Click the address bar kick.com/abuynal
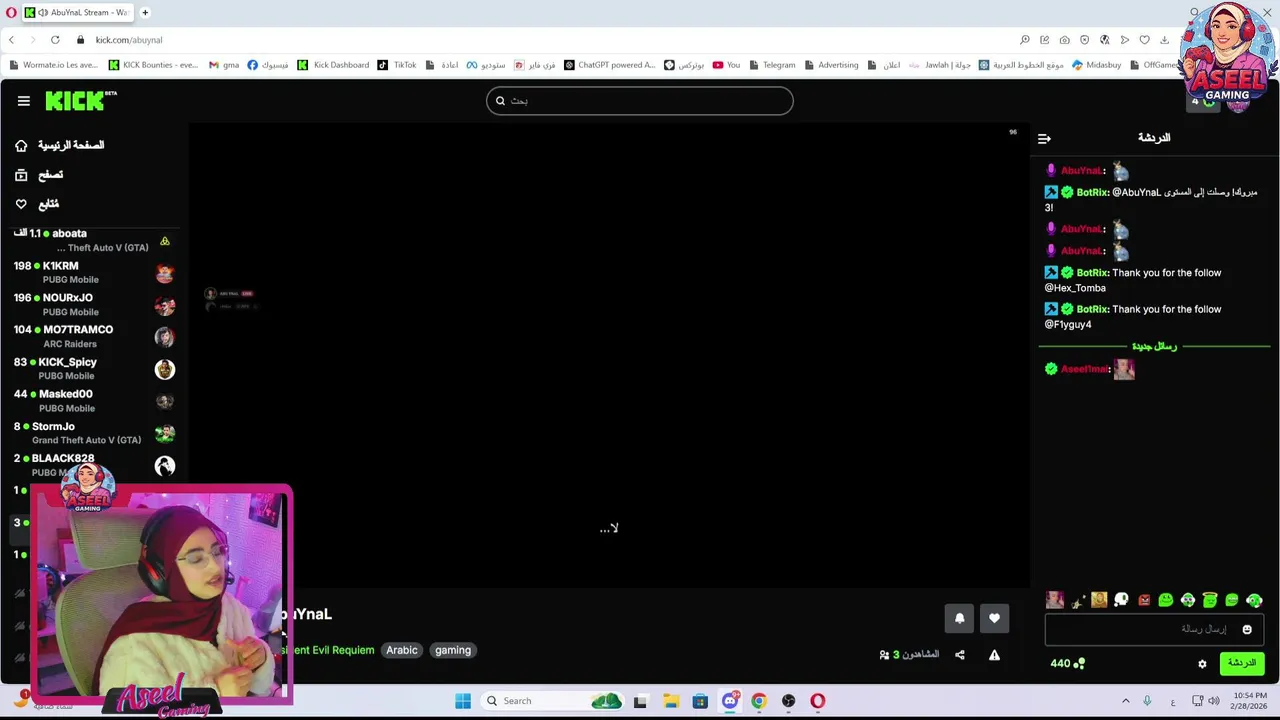 coord(129,40)
